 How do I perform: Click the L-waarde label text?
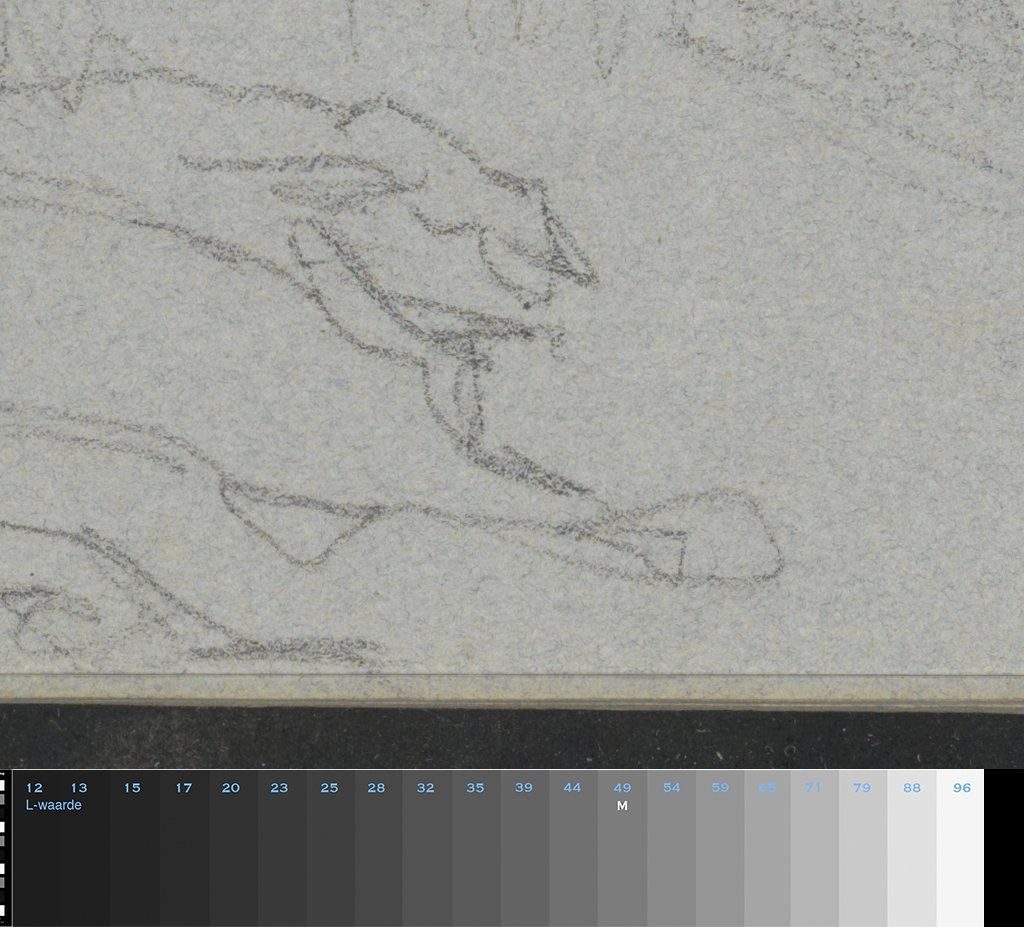point(53,805)
